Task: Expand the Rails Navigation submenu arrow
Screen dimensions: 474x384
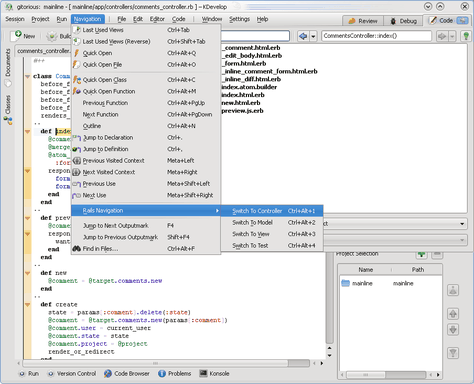Action: click(x=217, y=211)
